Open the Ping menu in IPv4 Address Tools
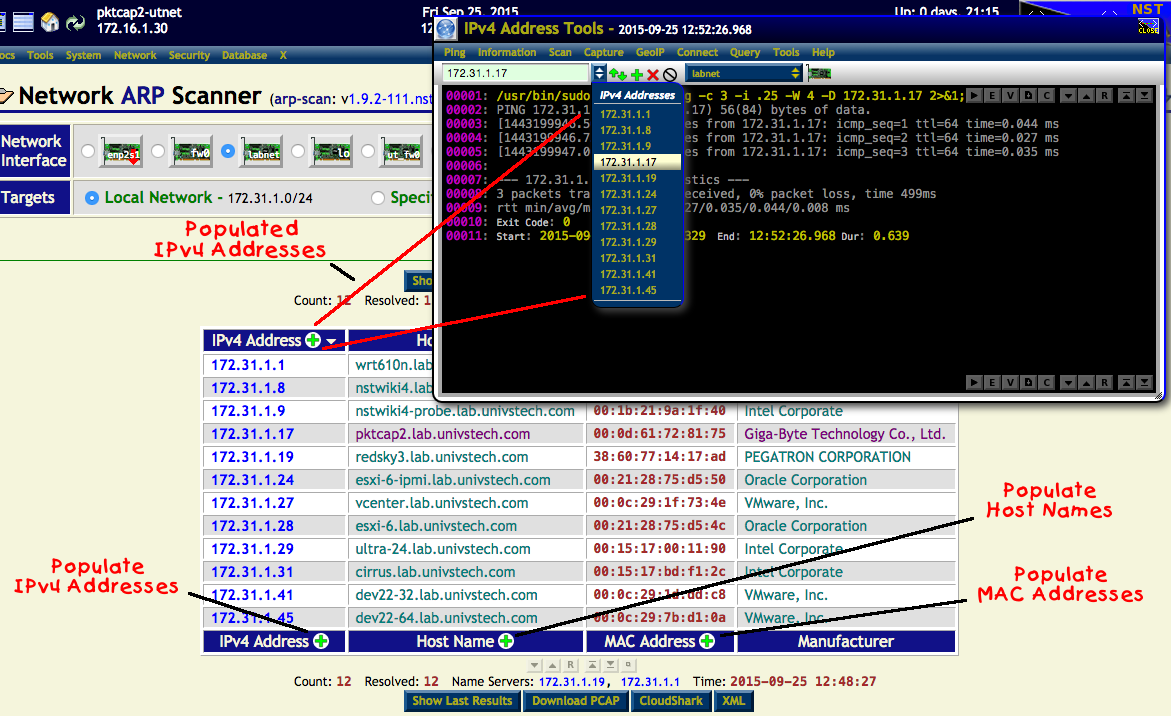 tap(454, 52)
